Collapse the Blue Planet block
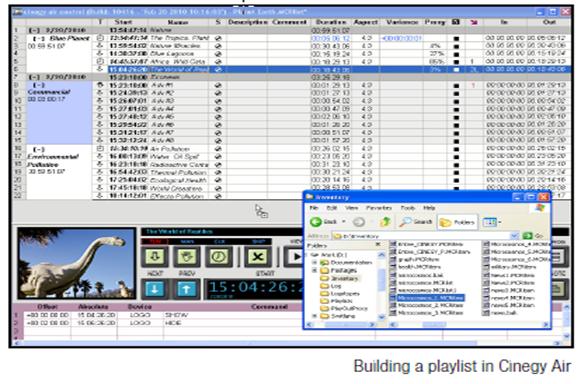588x384 pixels. (39, 38)
